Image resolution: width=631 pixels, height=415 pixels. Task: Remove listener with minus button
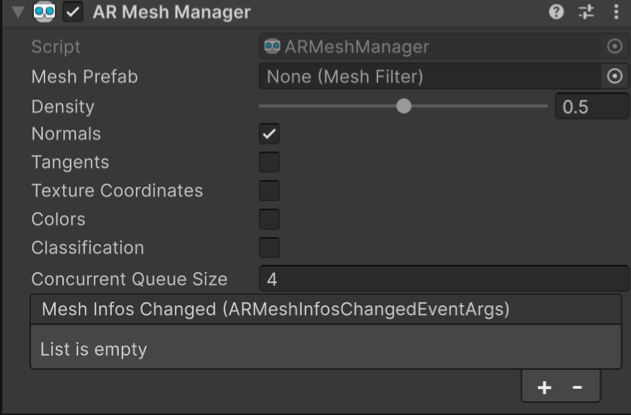pyautogui.click(x=577, y=387)
